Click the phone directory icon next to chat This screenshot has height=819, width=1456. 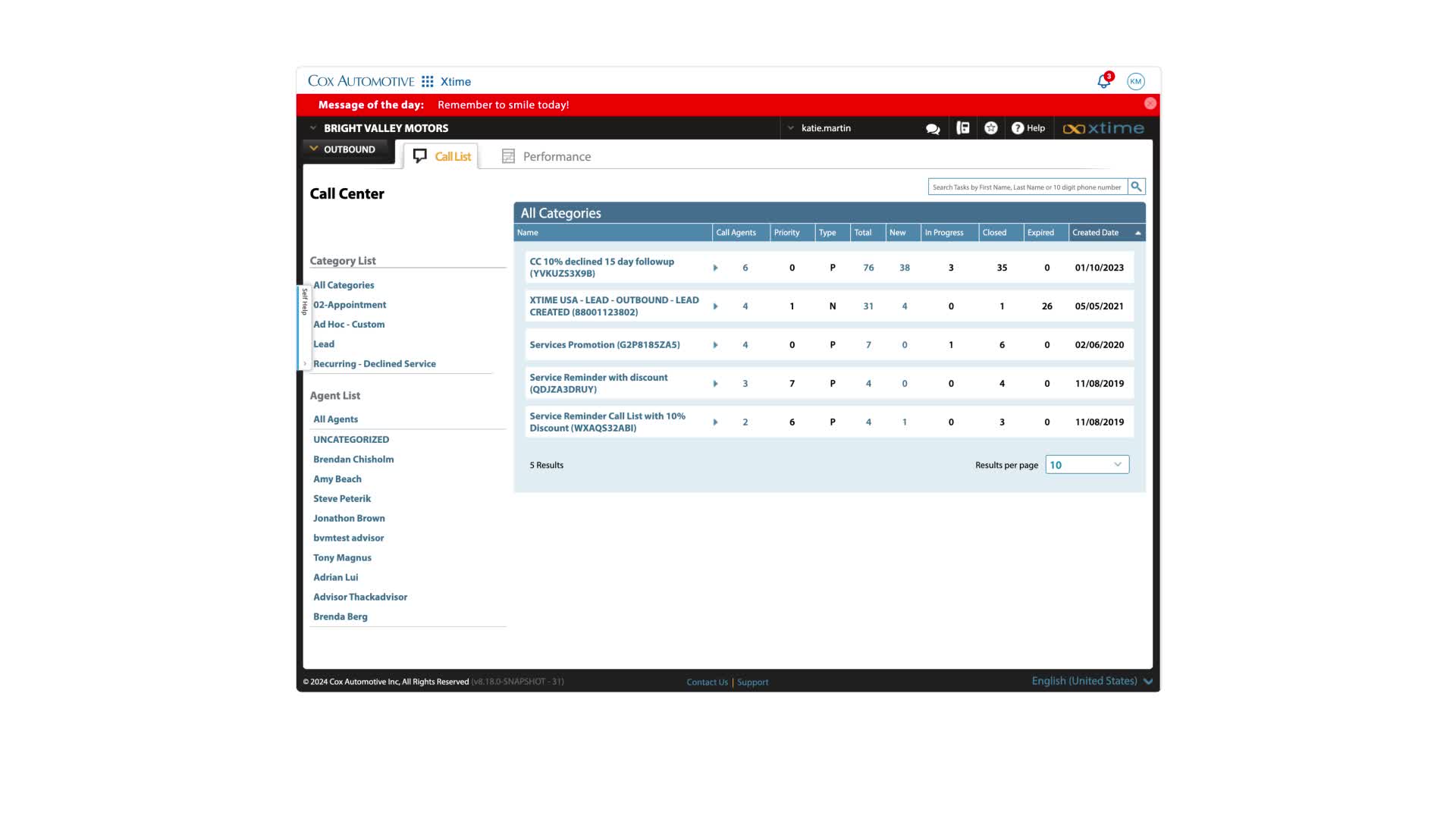point(962,128)
